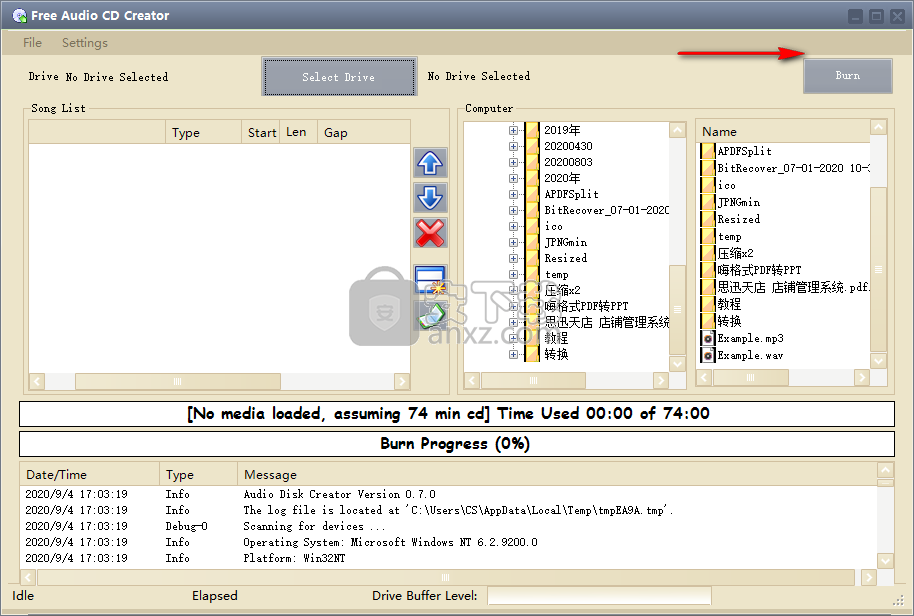
Task: Click the Resized folder icon in the Name list
Action: pyautogui.click(x=708, y=219)
